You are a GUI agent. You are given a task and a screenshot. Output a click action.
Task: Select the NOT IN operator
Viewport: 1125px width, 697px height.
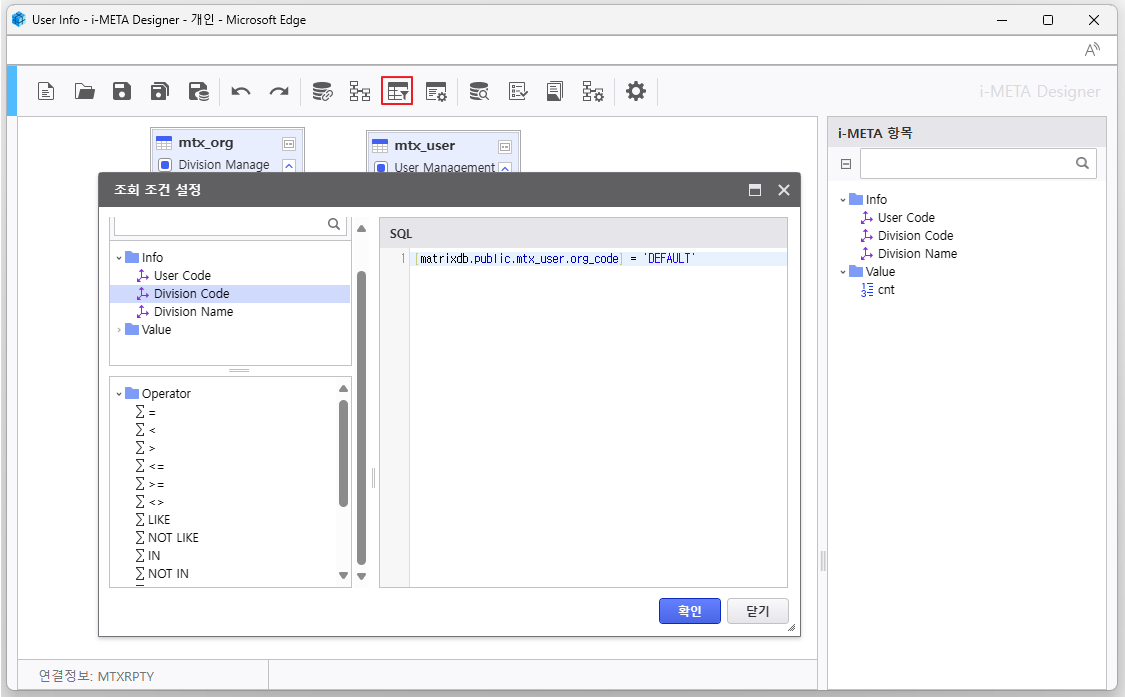162,574
